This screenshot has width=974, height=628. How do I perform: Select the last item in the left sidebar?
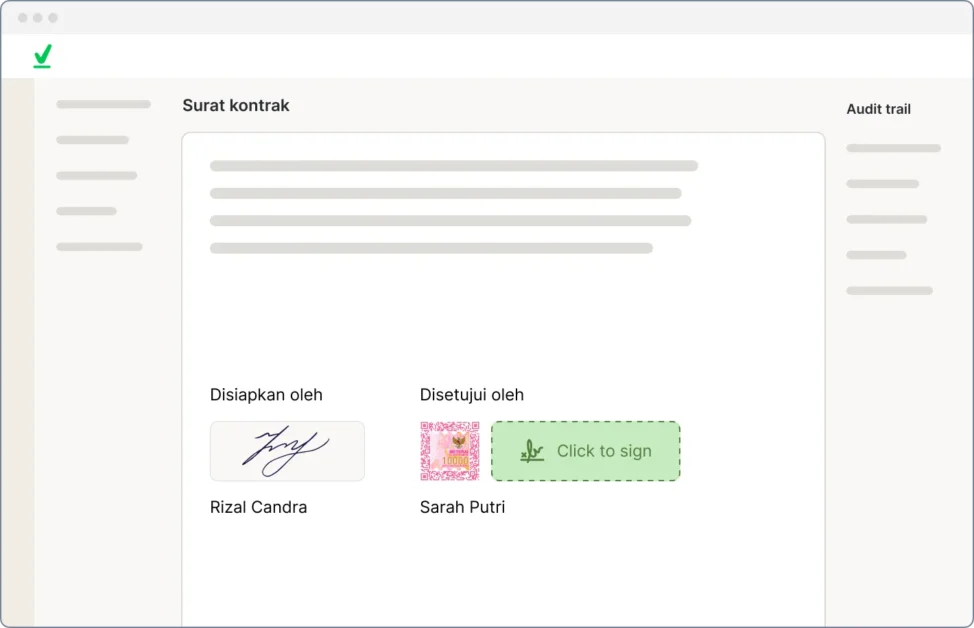coord(99,246)
